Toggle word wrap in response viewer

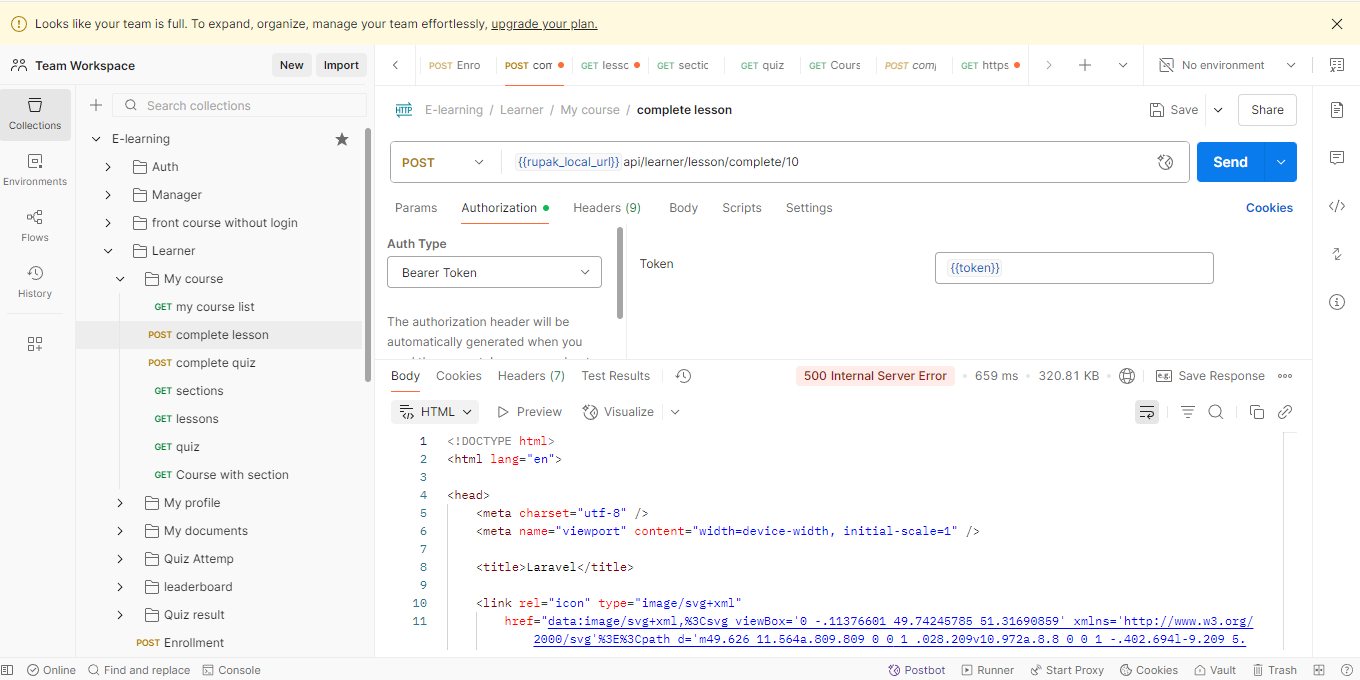tap(1147, 412)
